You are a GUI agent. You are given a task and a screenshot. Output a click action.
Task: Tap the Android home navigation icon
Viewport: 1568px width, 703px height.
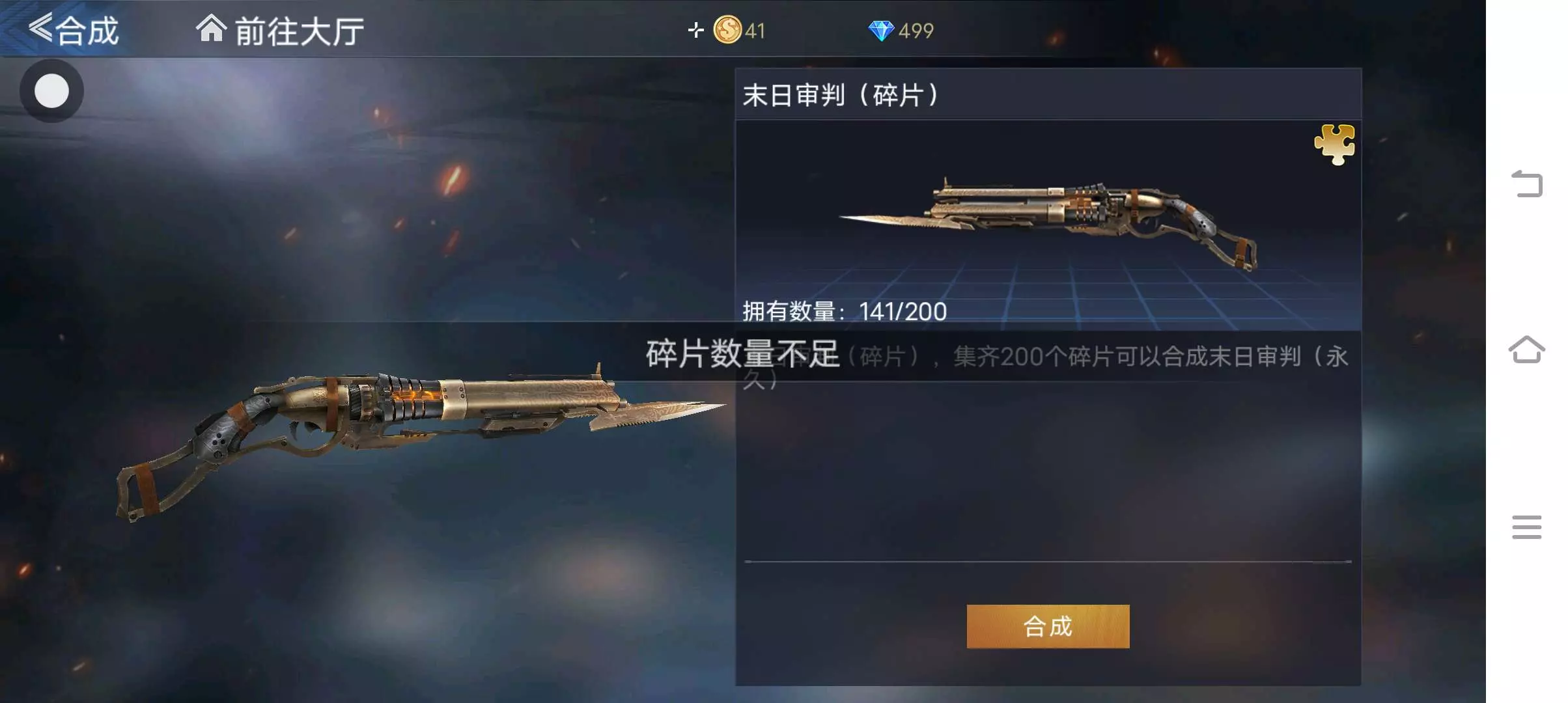pyautogui.click(x=1526, y=350)
